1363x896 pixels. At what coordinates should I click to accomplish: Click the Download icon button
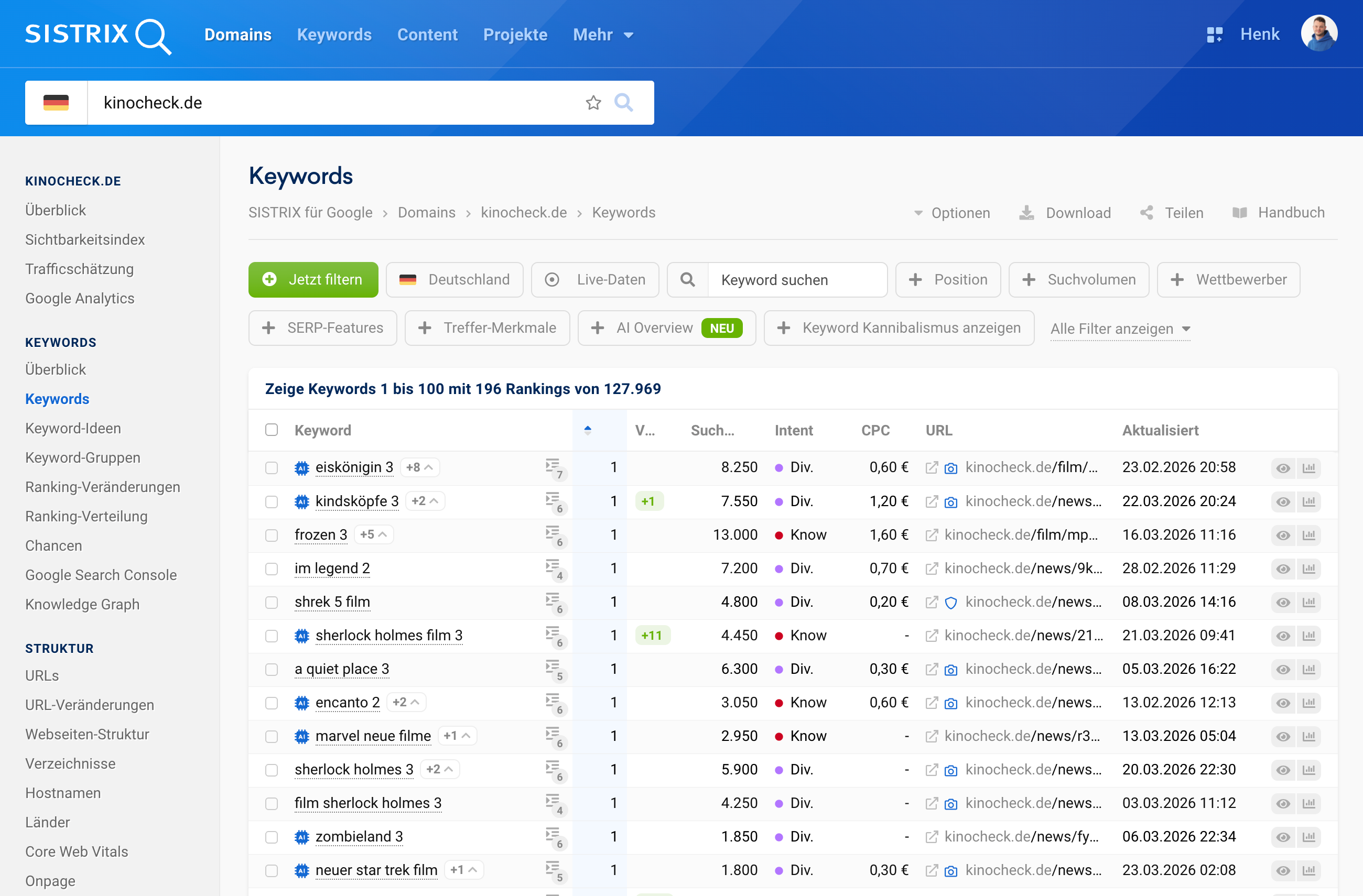pyautogui.click(x=1065, y=213)
